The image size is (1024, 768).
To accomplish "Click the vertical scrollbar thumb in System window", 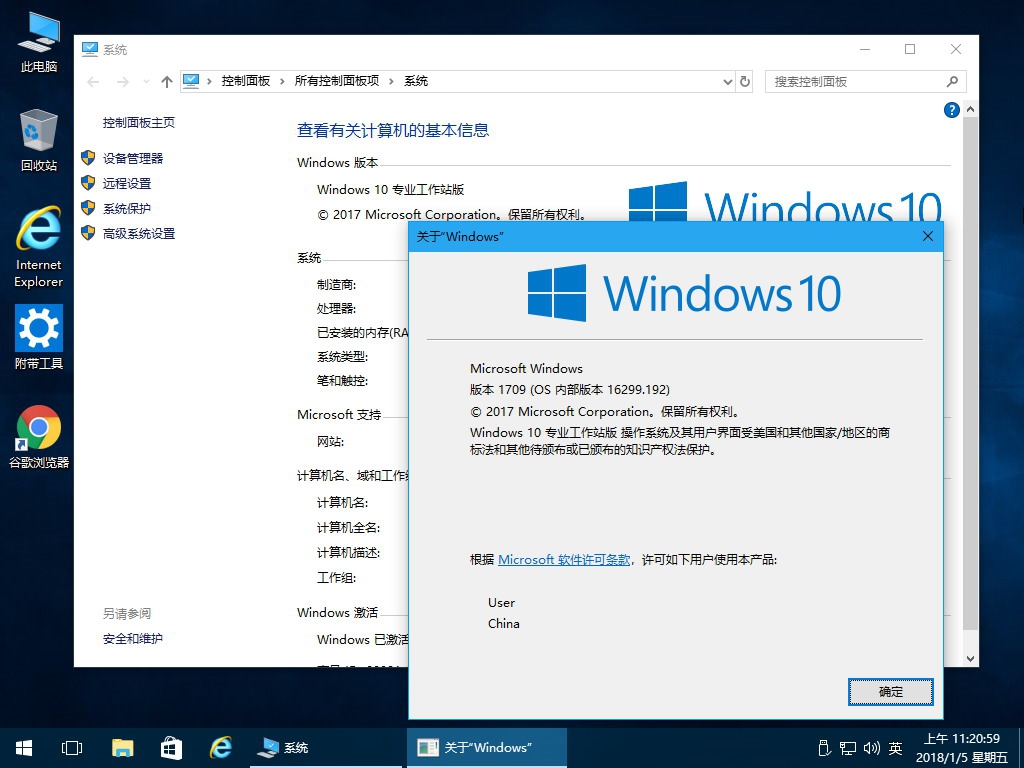I will (970, 374).
